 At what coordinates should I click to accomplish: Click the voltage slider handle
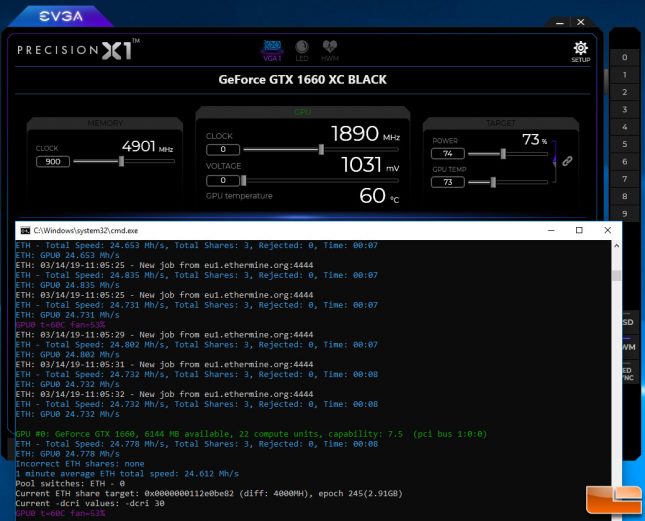tap(244, 180)
